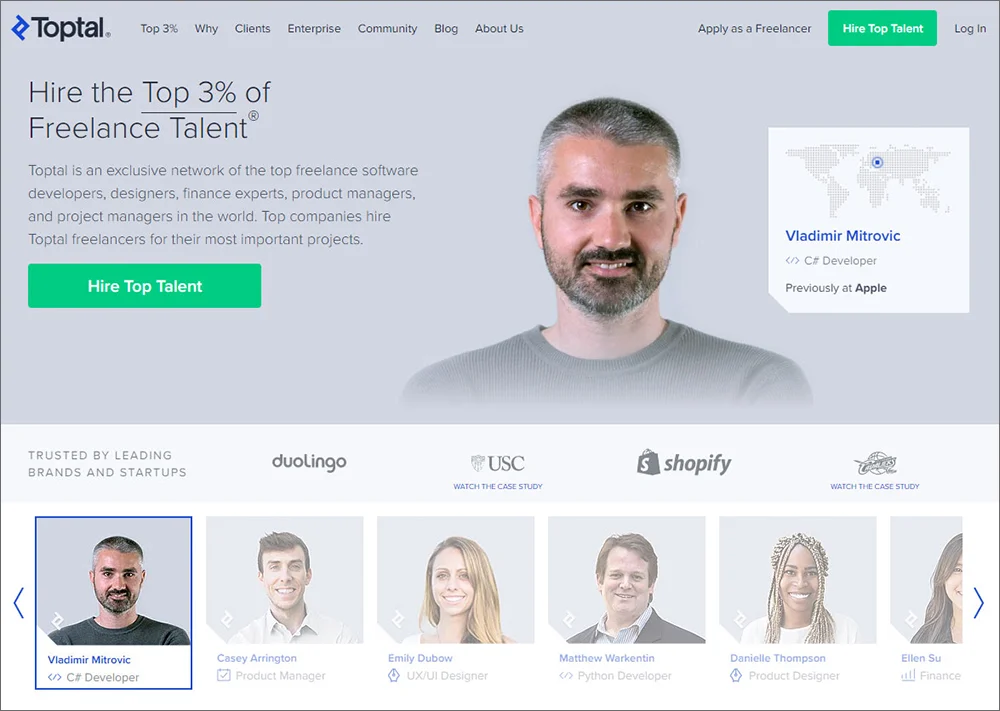1000x711 pixels.
Task: Select Casey Arrington profile thumbnail
Action: click(284, 580)
